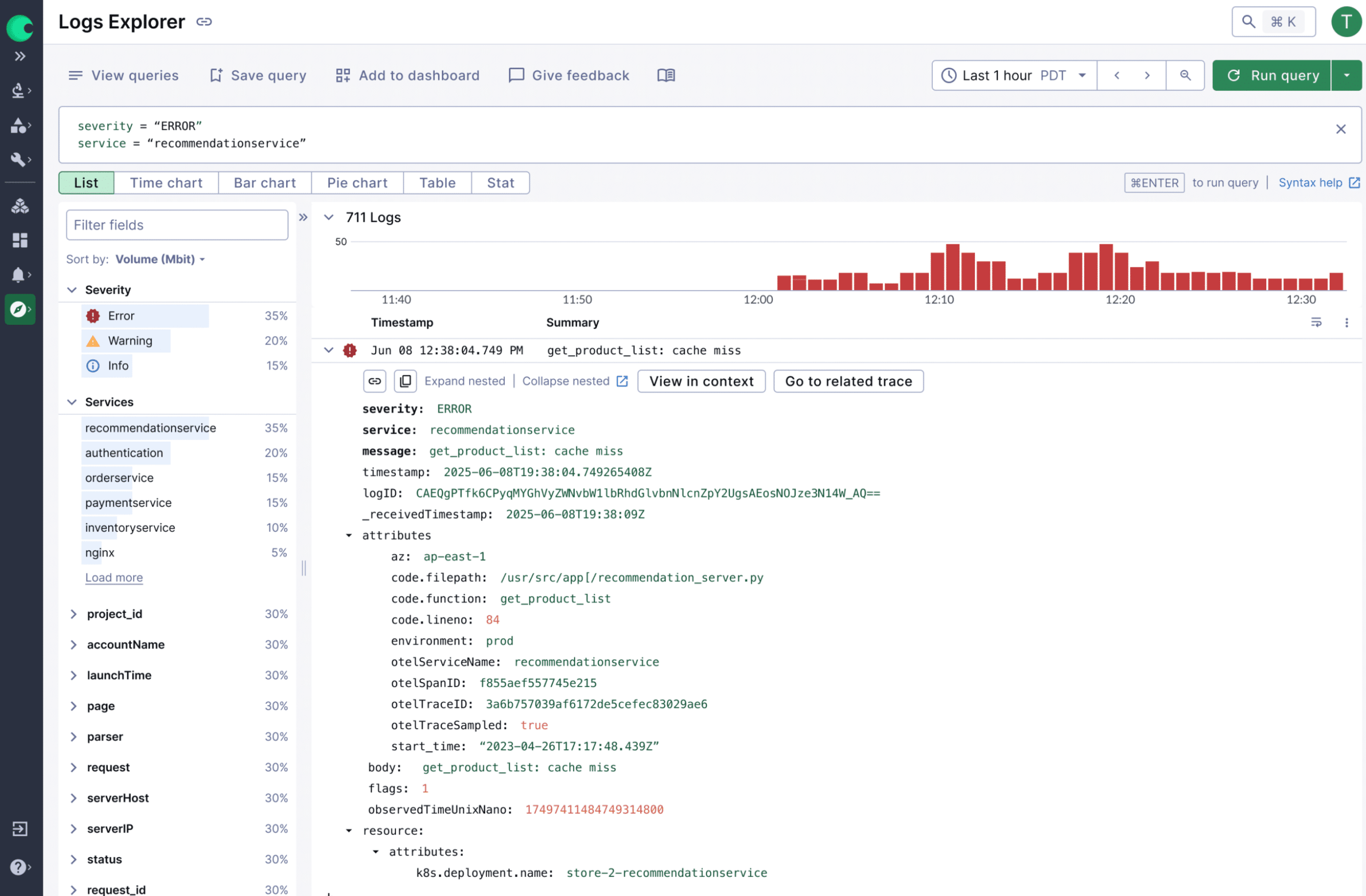Open the alerts bell icon in sidebar

point(18,275)
